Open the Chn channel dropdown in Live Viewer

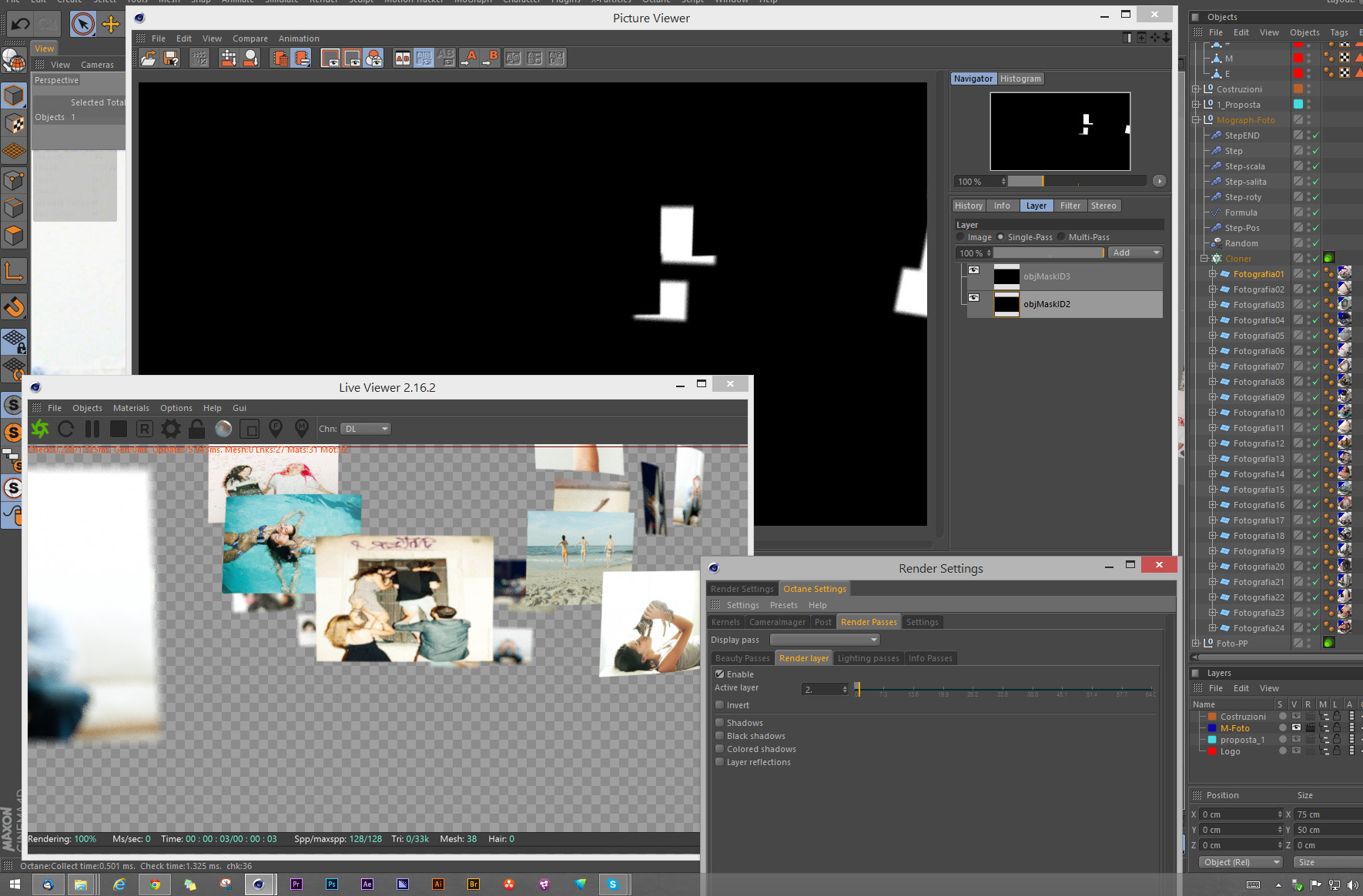click(366, 429)
